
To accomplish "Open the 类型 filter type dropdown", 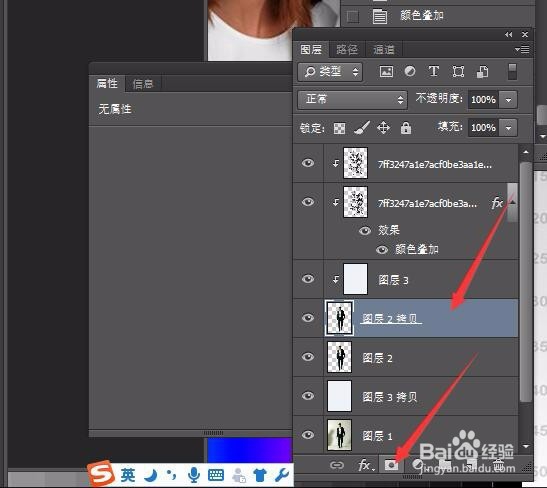I will click(330, 72).
